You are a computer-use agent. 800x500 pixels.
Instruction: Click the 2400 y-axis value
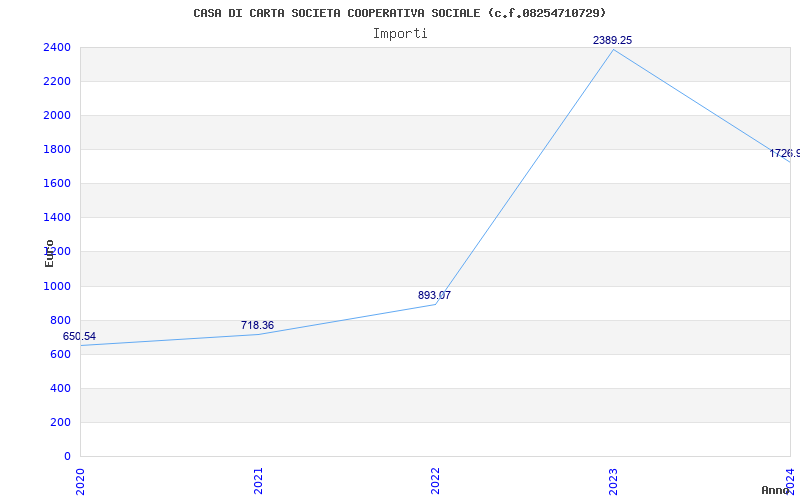pyautogui.click(x=57, y=47)
